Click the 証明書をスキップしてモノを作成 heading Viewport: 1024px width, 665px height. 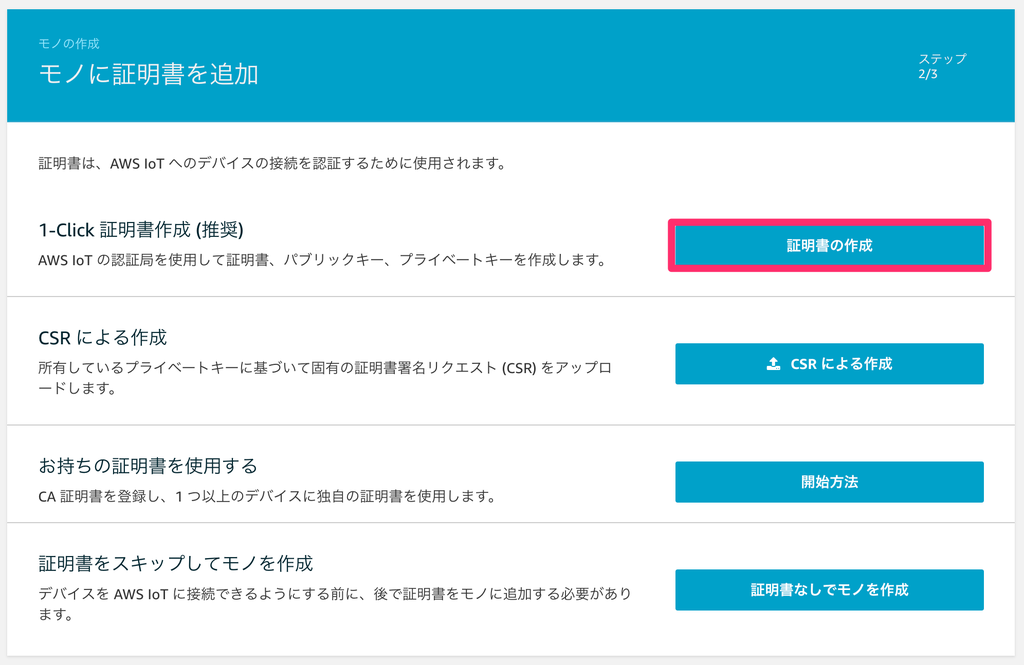(176, 563)
